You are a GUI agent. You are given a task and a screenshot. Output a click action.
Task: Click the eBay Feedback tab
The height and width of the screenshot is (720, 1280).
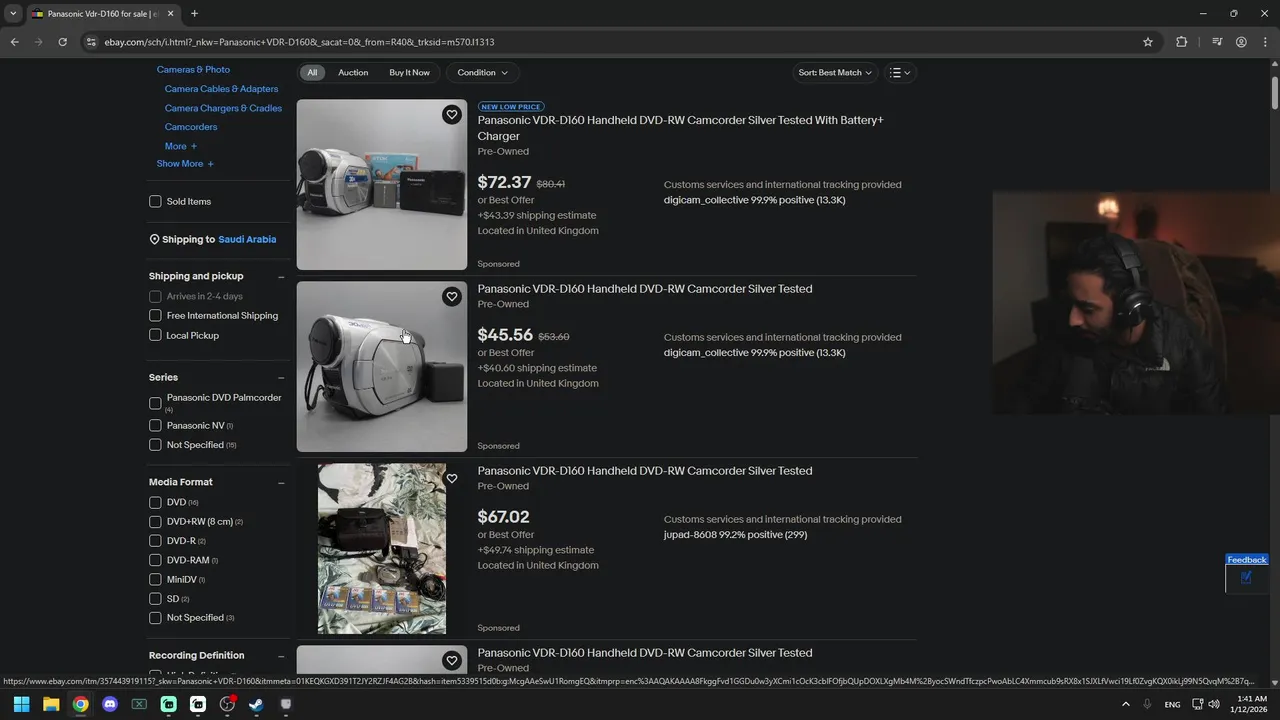(1247, 560)
